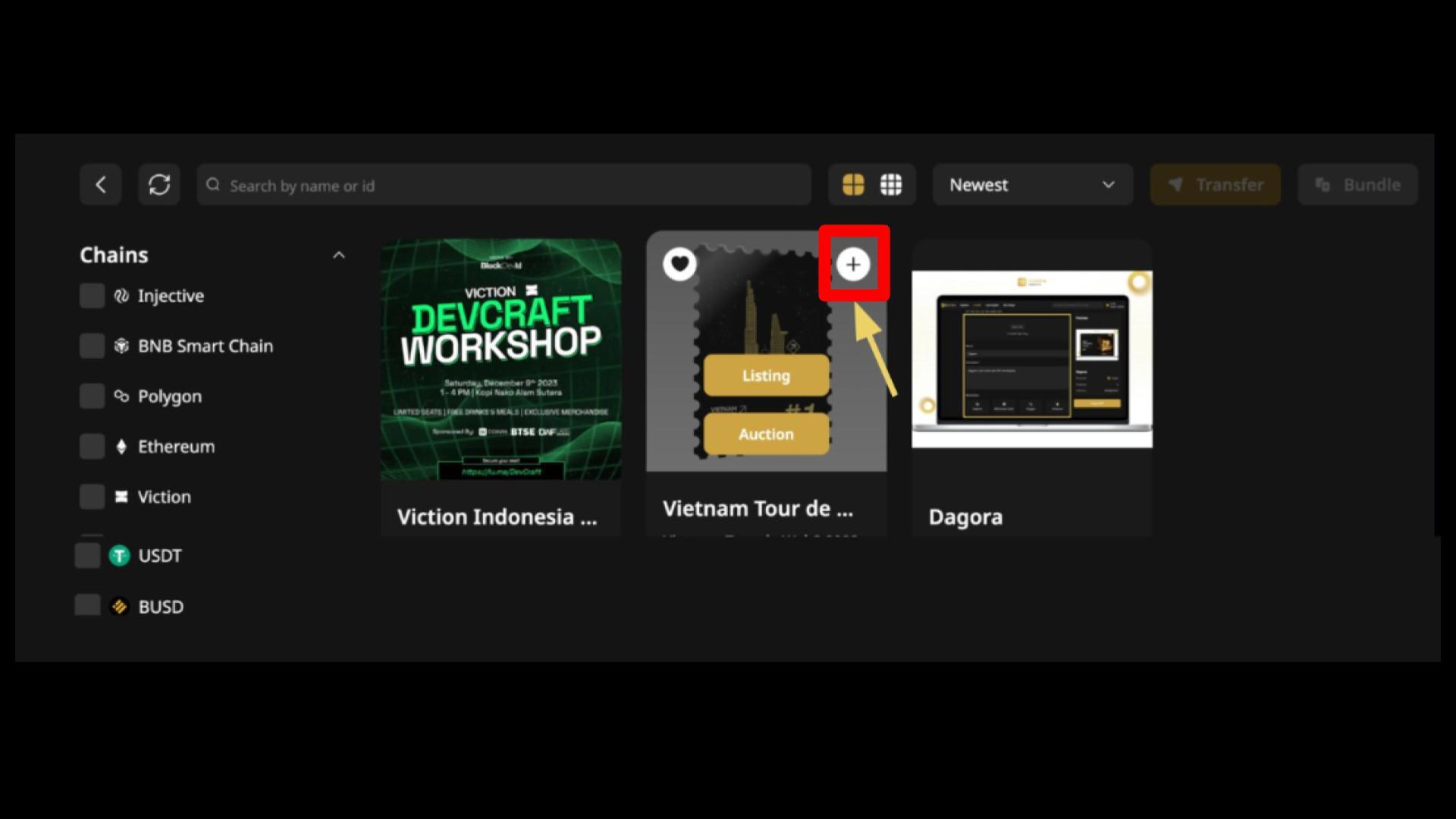
Task: Click the Chains heading text
Action: pyautogui.click(x=114, y=256)
